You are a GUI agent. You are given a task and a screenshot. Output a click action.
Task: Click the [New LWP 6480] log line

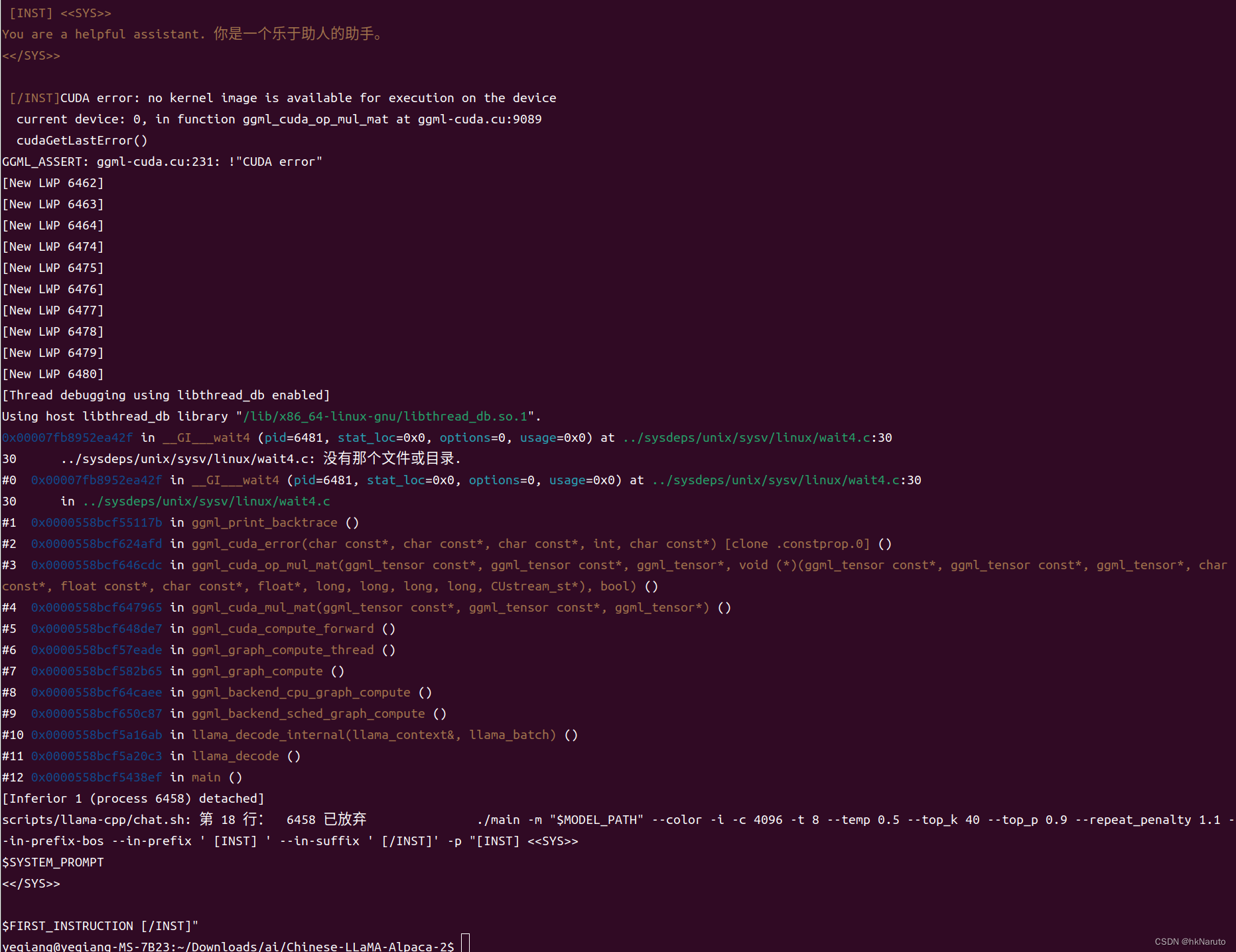tap(52, 374)
